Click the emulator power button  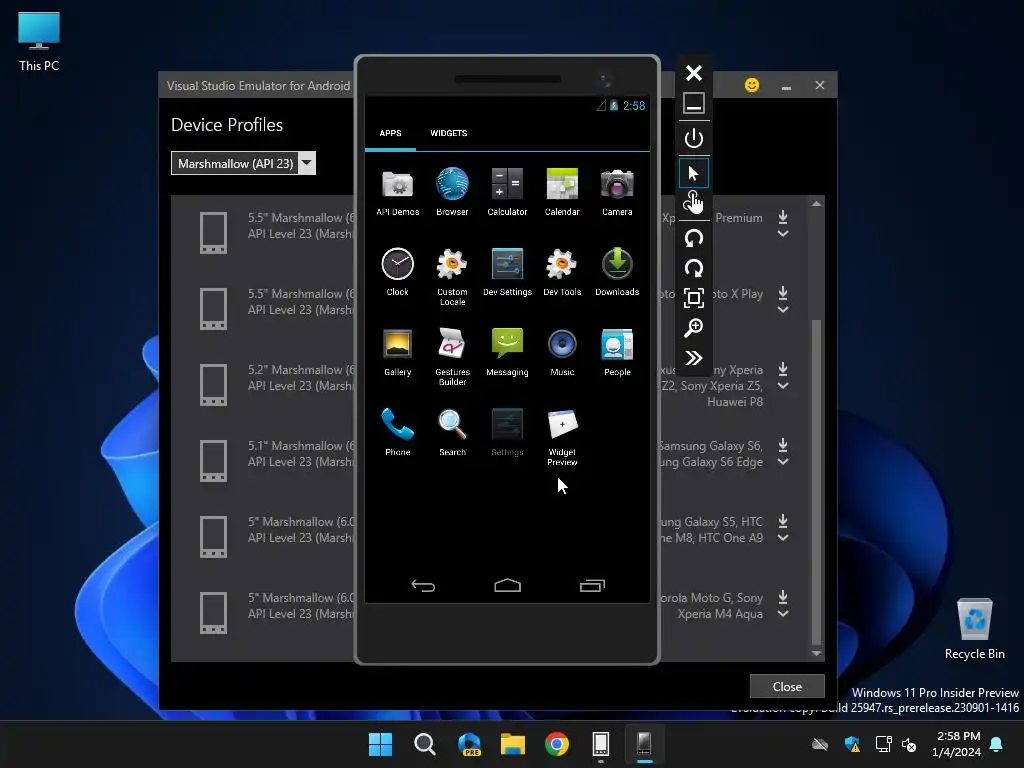click(694, 138)
